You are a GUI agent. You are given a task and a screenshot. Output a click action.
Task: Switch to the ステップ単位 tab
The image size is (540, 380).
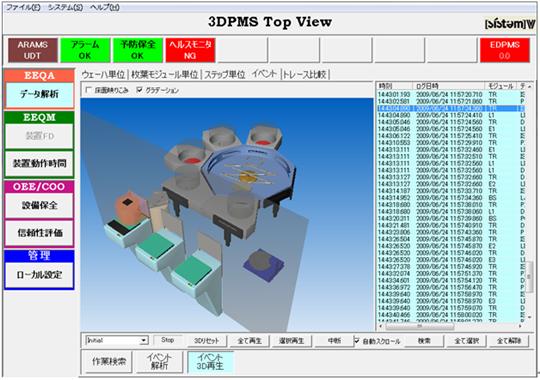click(x=225, y=74)
